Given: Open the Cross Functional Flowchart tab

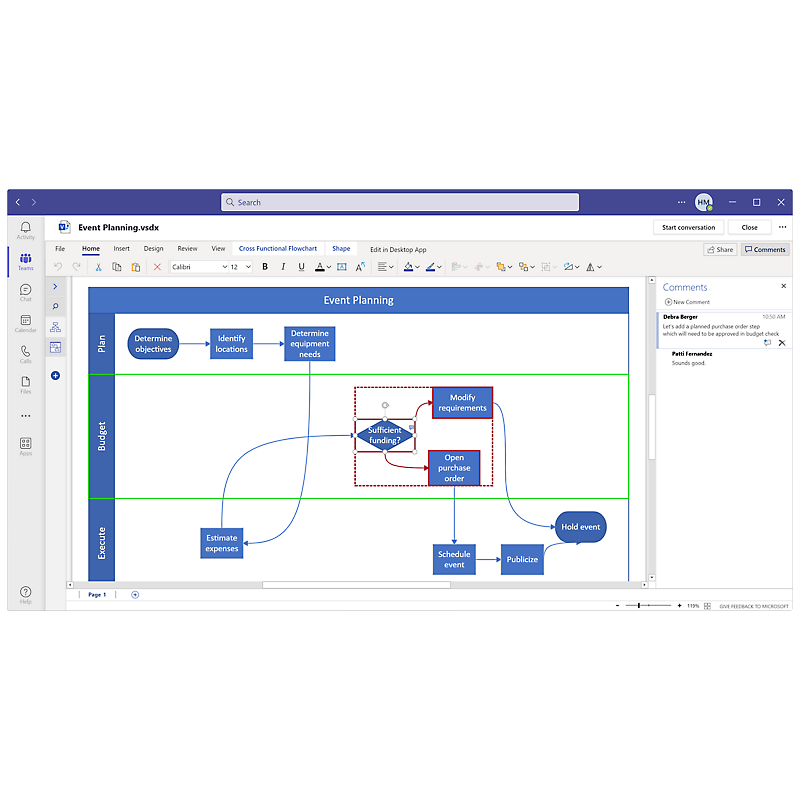Looking at the screenshot, I should [x=278, y=248].
